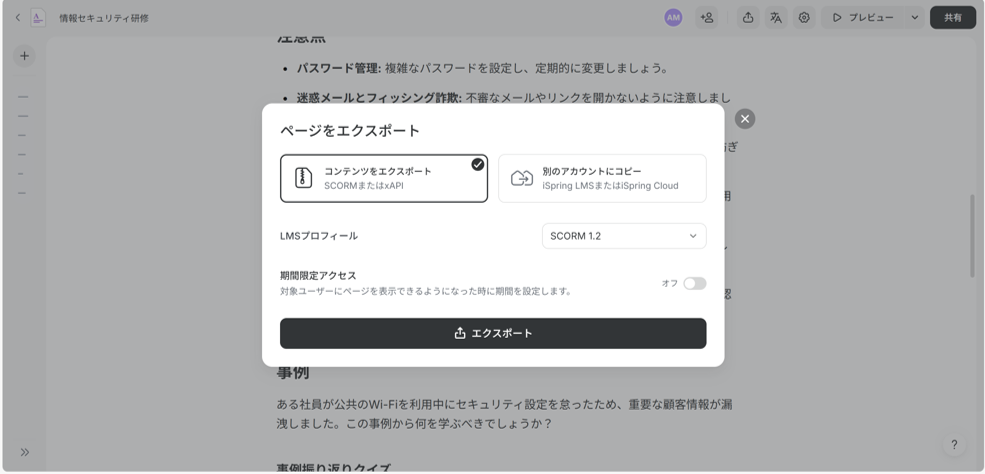Image resolution: width=985 pixels, height=474 pixels.
Task: Select the 別のアカウントにコピー option card
Action: click(x=602, y=178)
